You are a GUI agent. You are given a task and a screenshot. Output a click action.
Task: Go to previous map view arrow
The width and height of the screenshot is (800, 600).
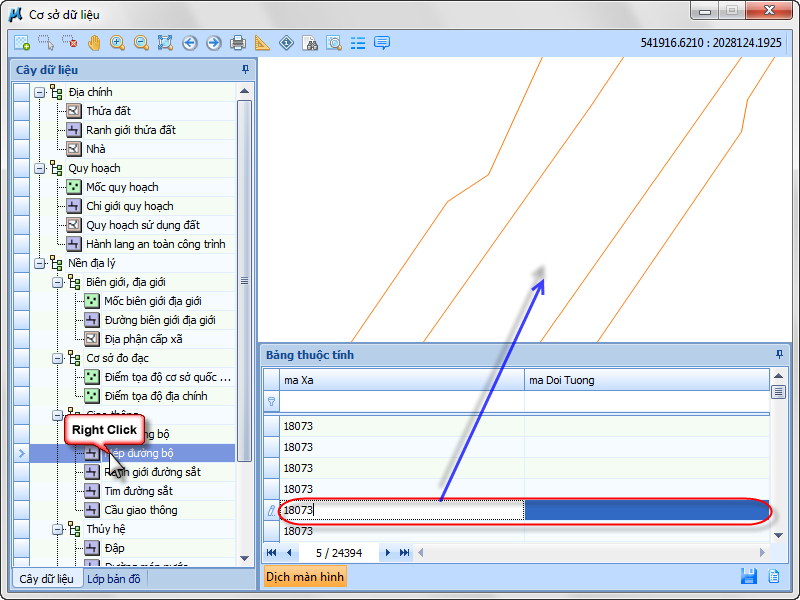pos(190,43)
